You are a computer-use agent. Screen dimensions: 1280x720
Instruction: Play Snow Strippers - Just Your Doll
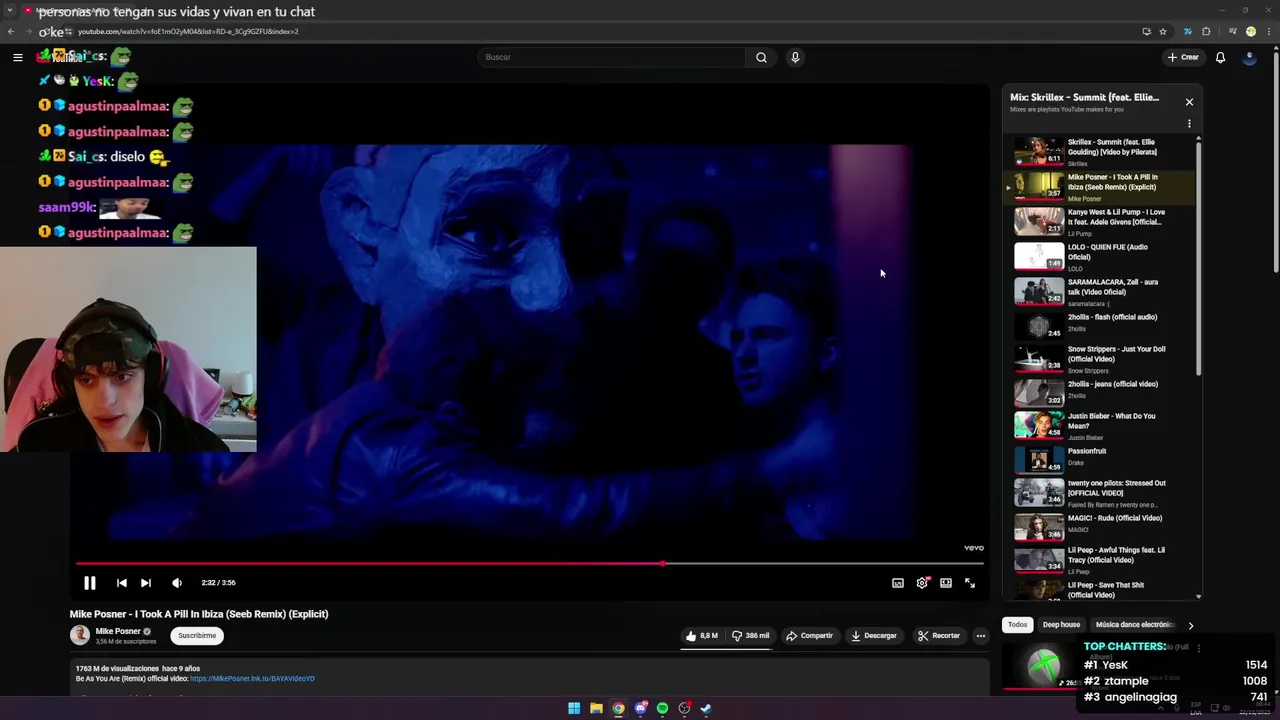click(x=1100, y=359)
